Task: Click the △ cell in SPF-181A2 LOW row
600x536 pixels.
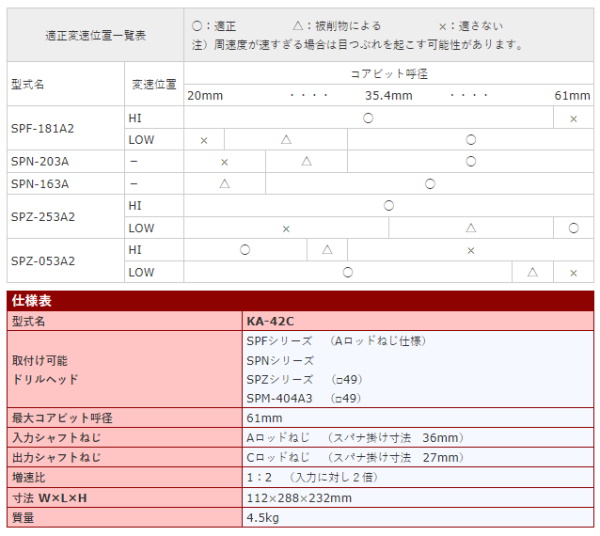Action: (286, 139)
